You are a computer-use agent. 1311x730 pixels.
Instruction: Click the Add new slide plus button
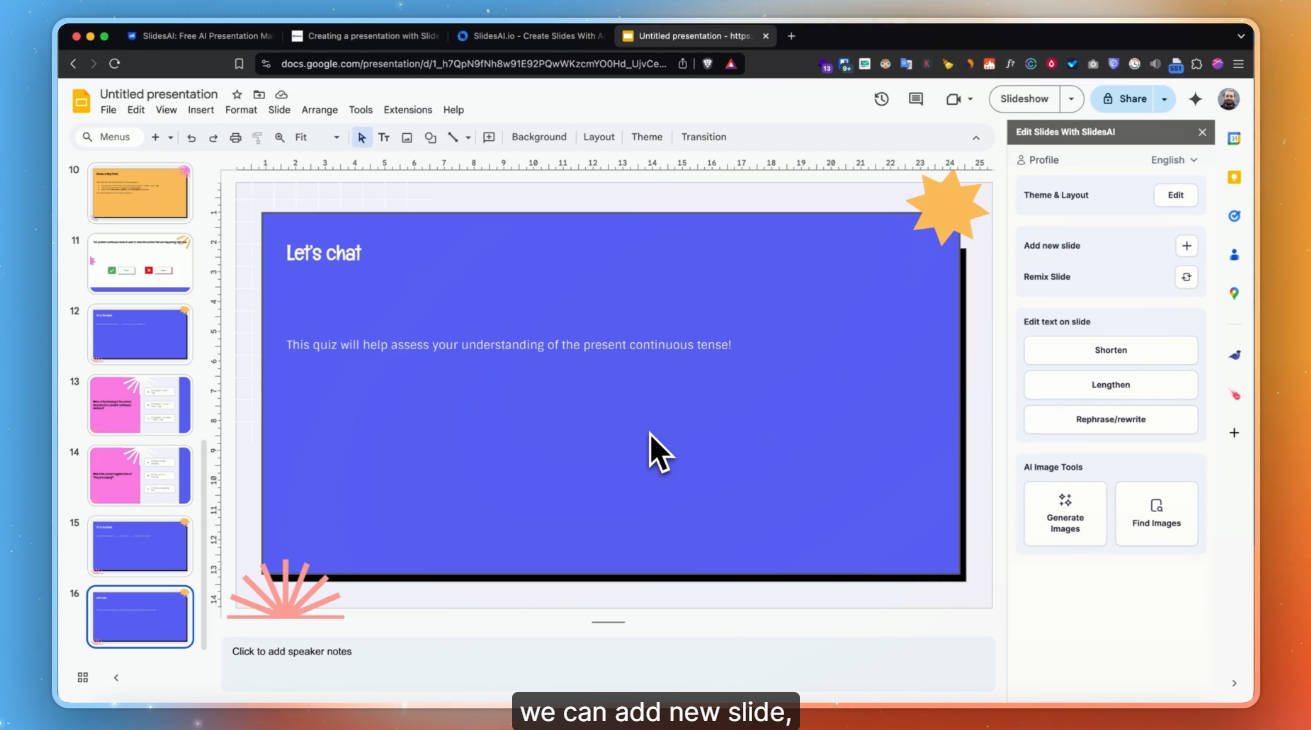tap(1186, 246)
